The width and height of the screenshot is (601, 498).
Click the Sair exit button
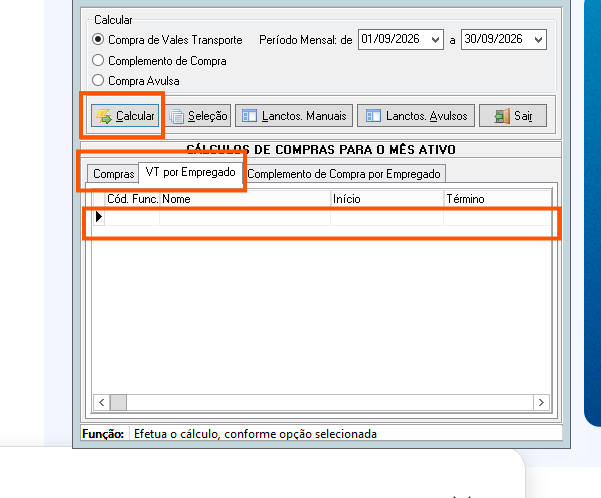pos(513,116)
